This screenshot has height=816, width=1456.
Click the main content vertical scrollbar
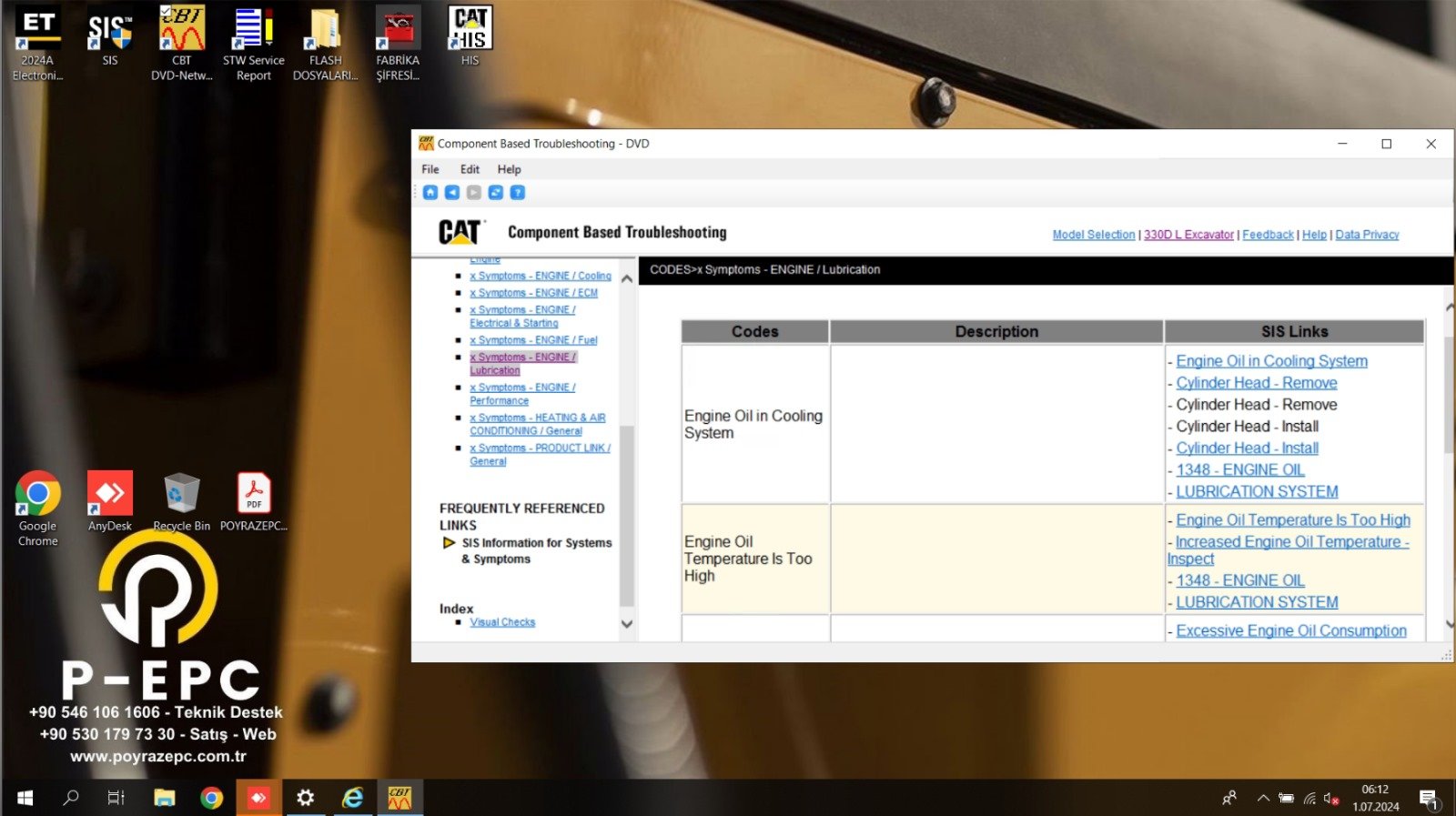tap(1450, 394)
